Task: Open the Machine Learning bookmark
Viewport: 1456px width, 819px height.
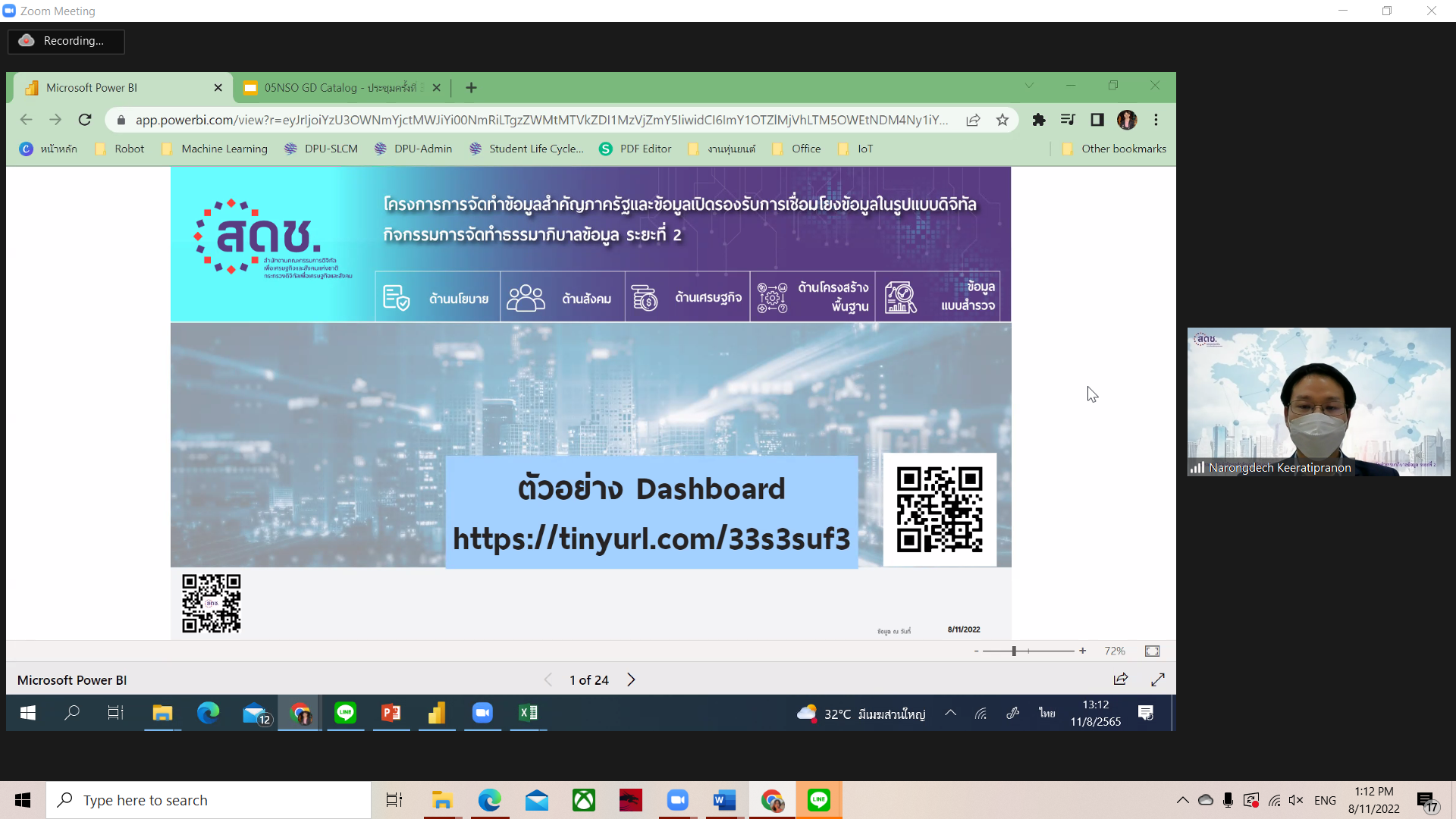Action: pyautogui.click(x=224, y=149)
